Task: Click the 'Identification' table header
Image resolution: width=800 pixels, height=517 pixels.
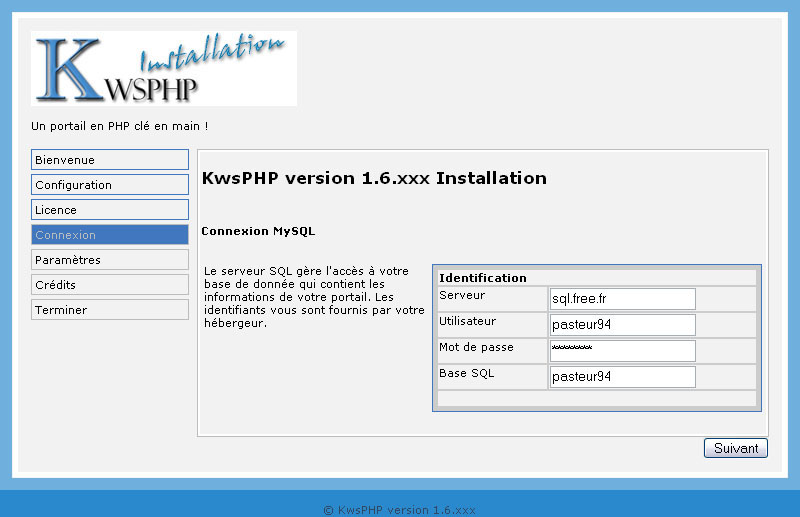Action: point(483,278)
